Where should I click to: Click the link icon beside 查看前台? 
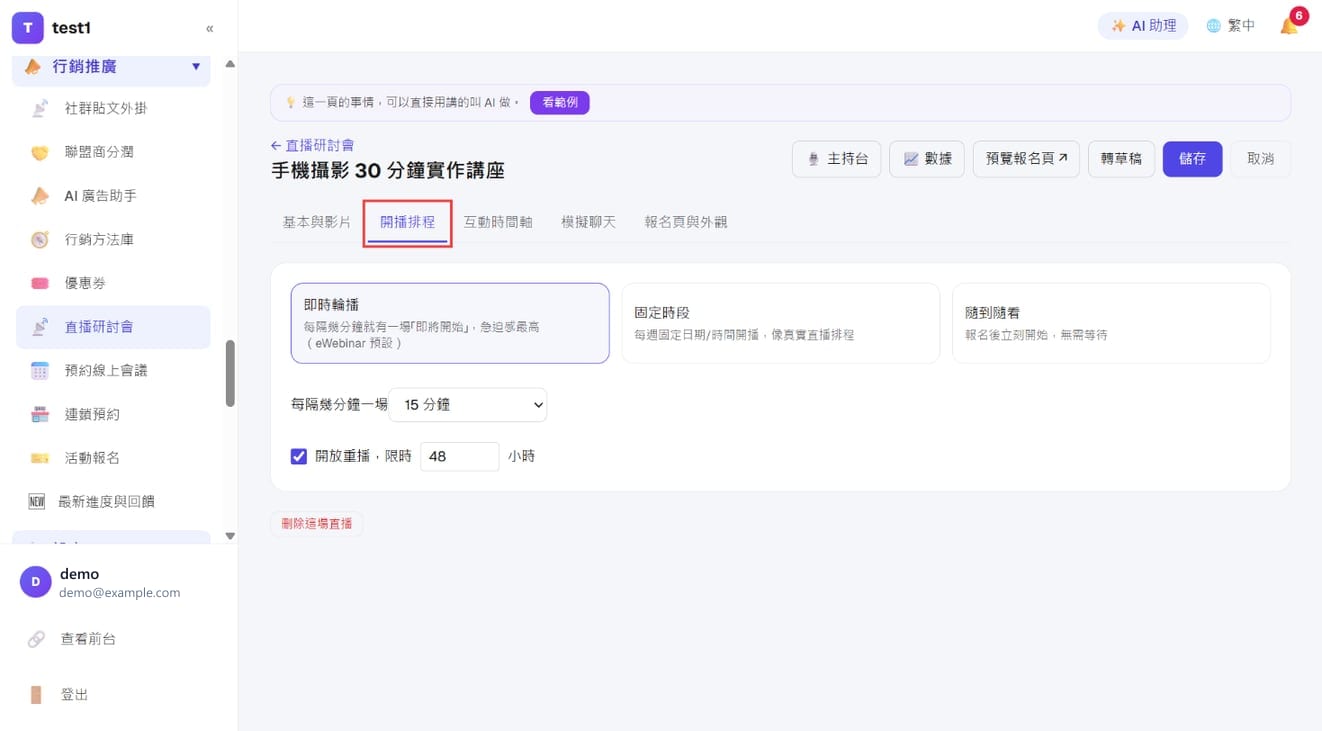pyautogui.click(x=37, y=638)
